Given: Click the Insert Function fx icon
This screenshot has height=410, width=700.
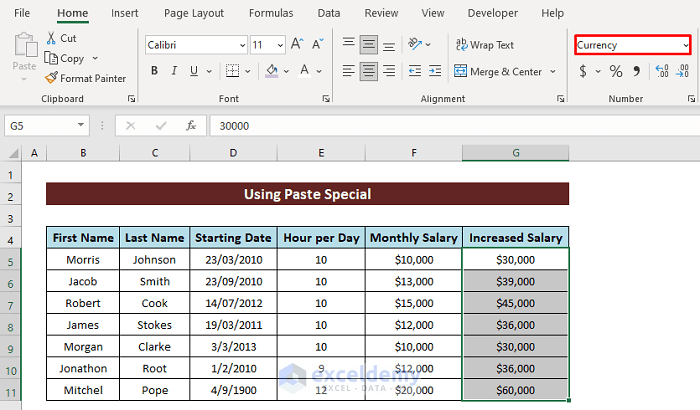Looking at the screenshot, I should coord(191,126).
